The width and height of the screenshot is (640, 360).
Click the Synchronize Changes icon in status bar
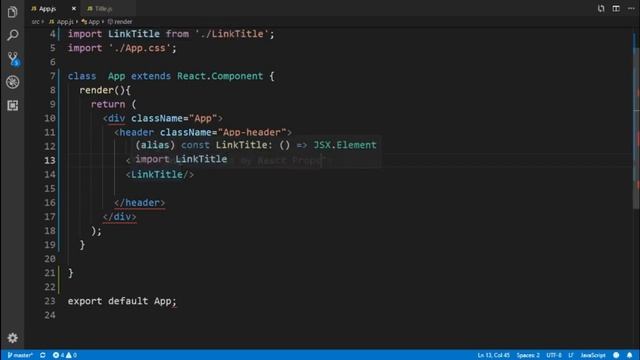pyautogui.click(x=42, y=355)
